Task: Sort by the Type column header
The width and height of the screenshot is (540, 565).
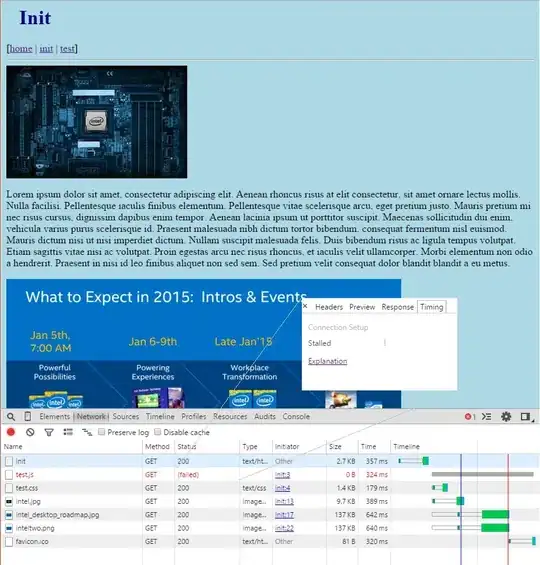Action: coord(256,446)
